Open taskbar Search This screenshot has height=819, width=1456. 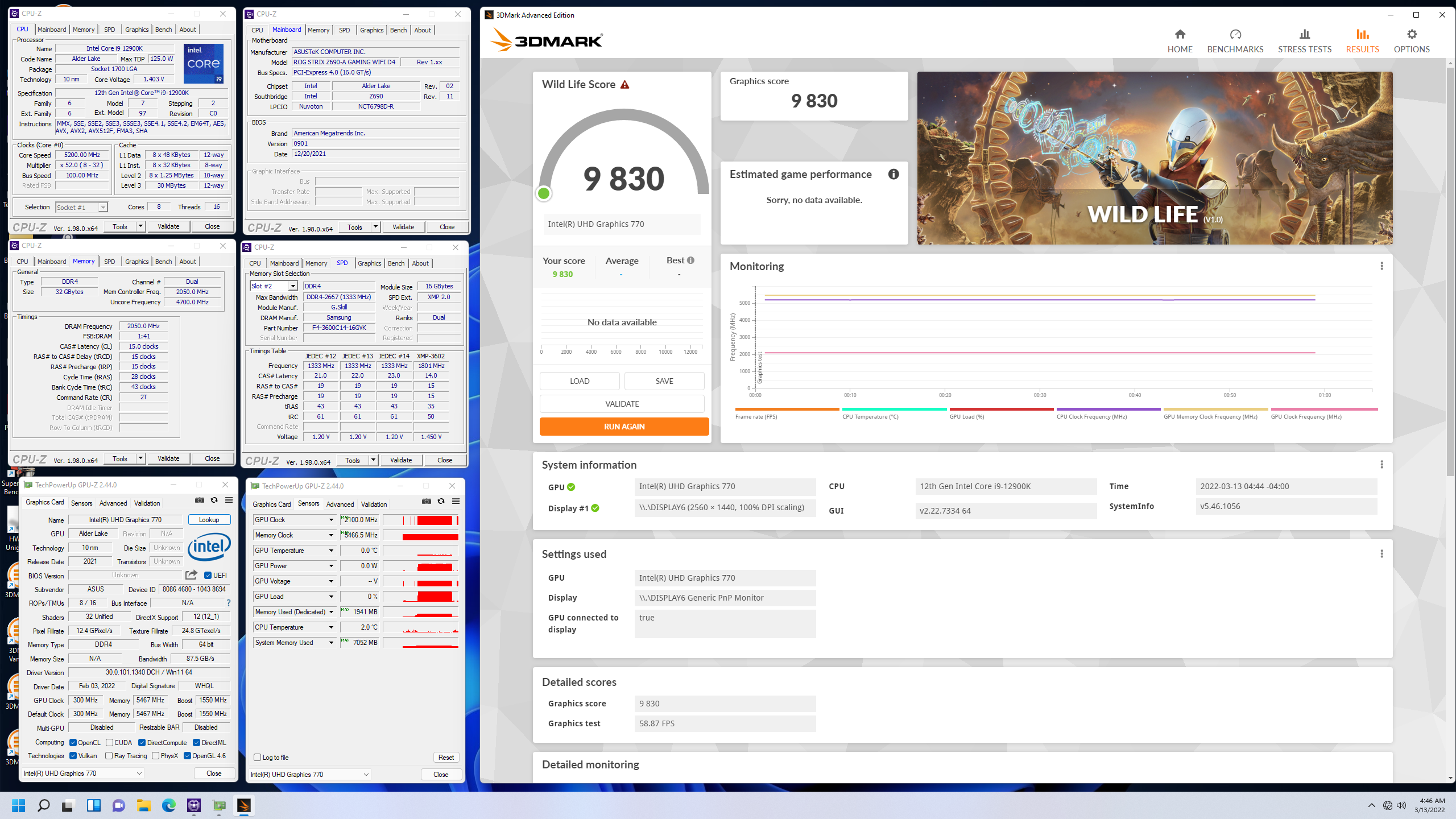tap(43, 805)
